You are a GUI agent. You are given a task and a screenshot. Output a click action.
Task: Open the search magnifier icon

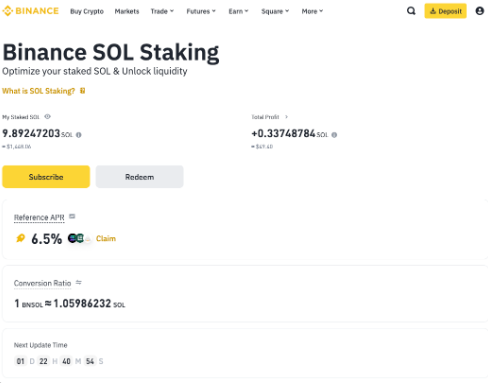[x=411, y=11]
